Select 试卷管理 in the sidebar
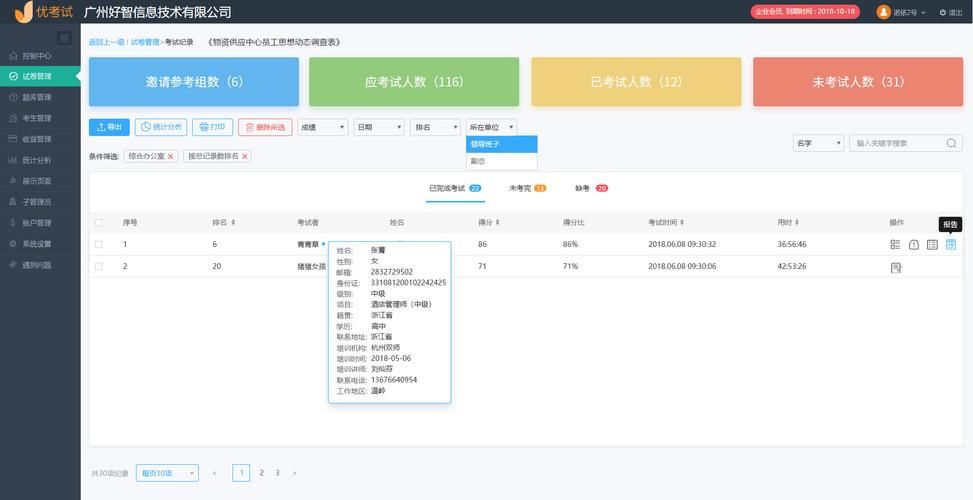Image resolution: width=973 pixels, height=500 pixels. click(40, 76)
